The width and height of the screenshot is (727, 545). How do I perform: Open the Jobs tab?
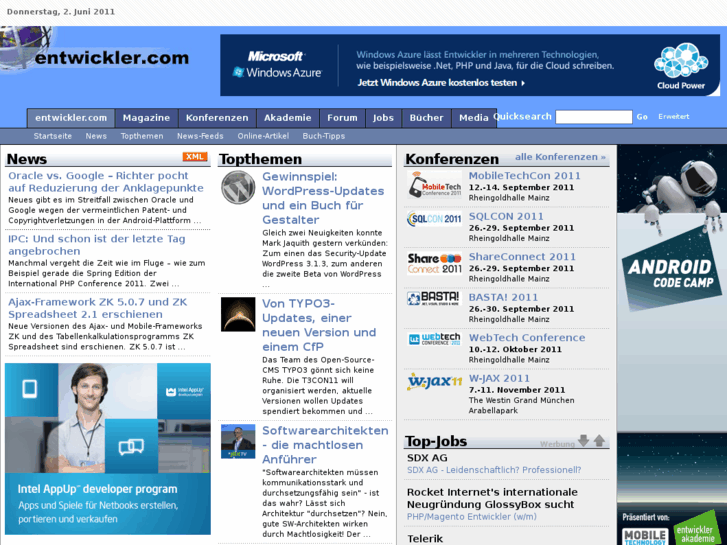383,118
